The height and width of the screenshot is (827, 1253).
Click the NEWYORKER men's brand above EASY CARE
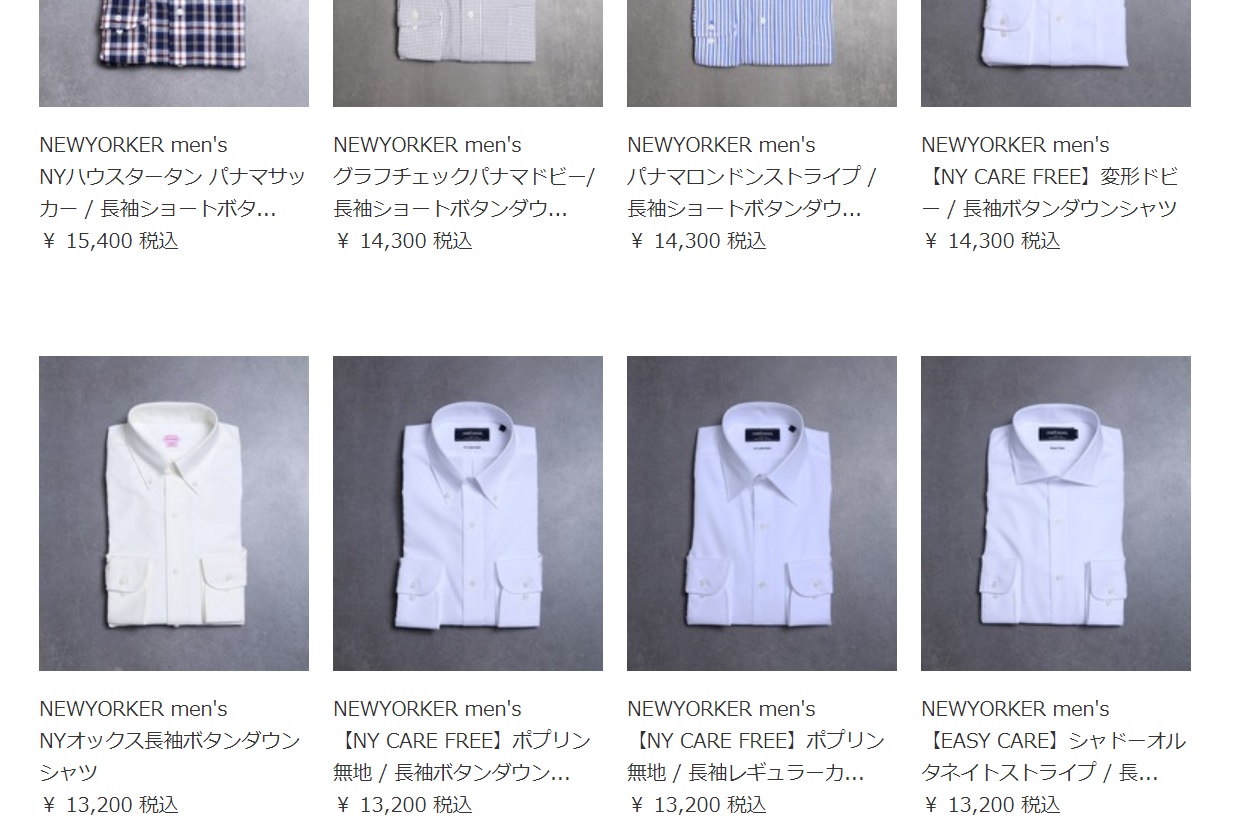(x=1015, y=709)
